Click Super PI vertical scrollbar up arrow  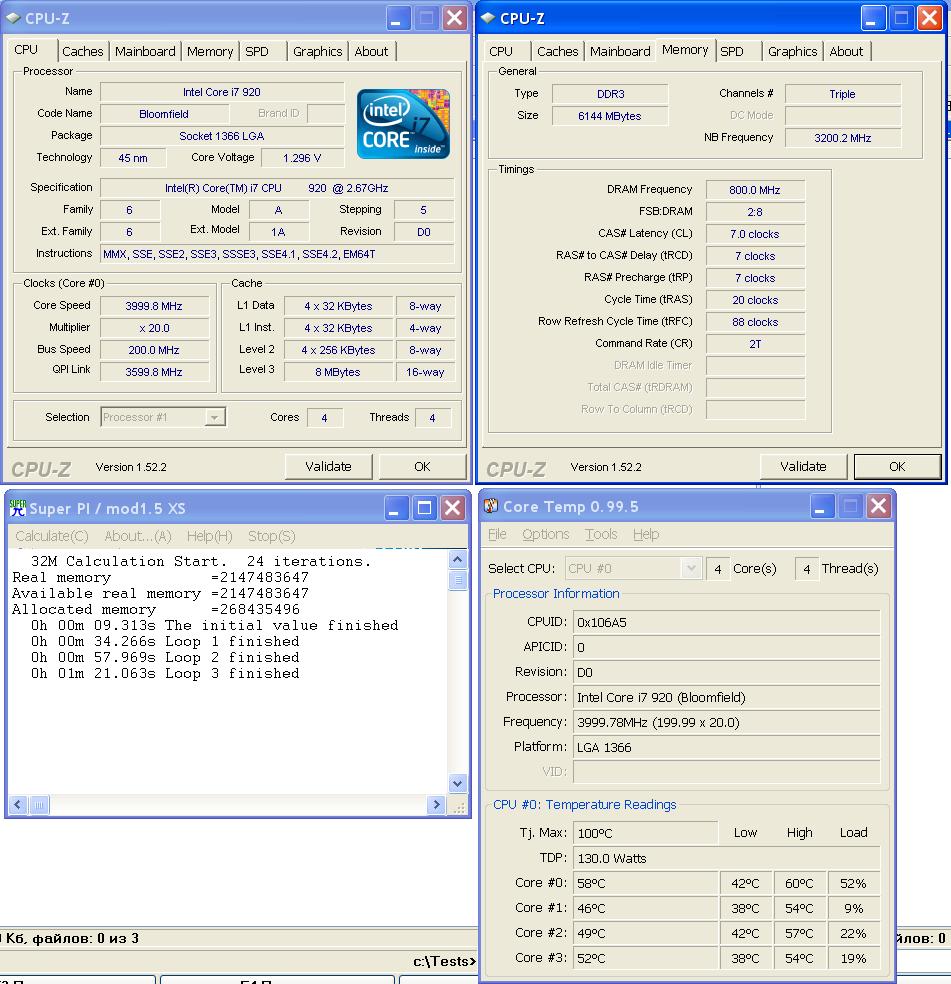(x=458, y=559)
